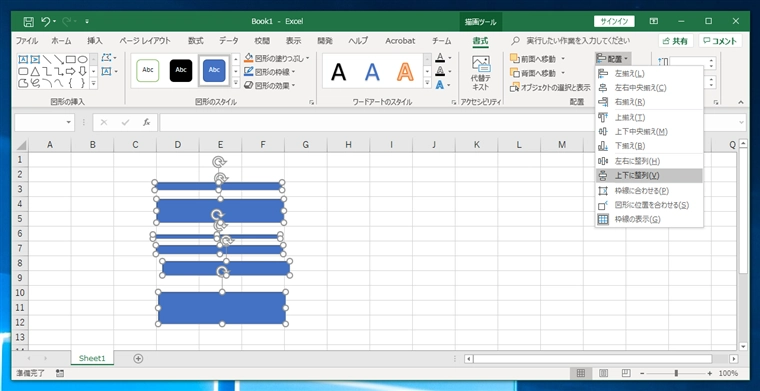Switch to Page Layout view
Viewport: 760px width, 391px height.
(603, 373)
